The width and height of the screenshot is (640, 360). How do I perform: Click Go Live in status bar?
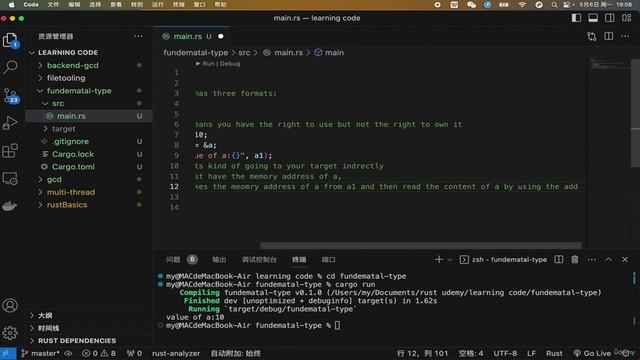coord(592,353)
